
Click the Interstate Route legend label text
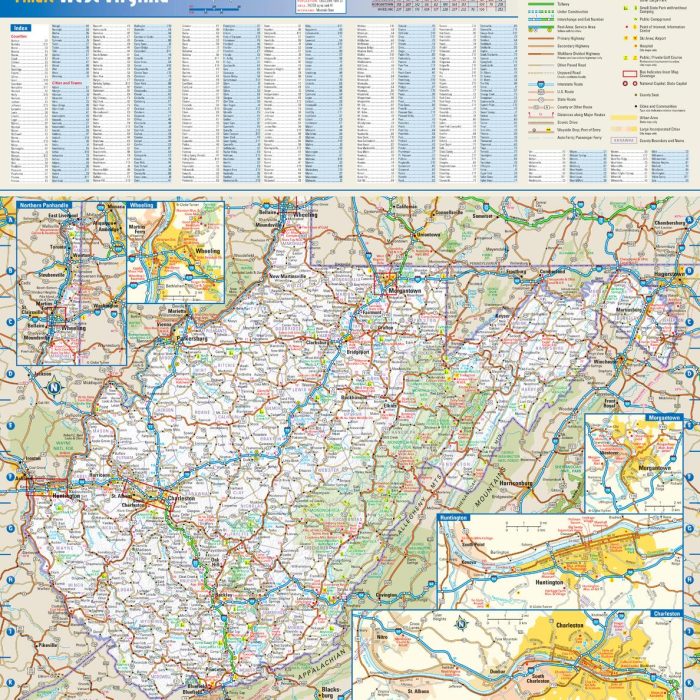coord(570,84)
